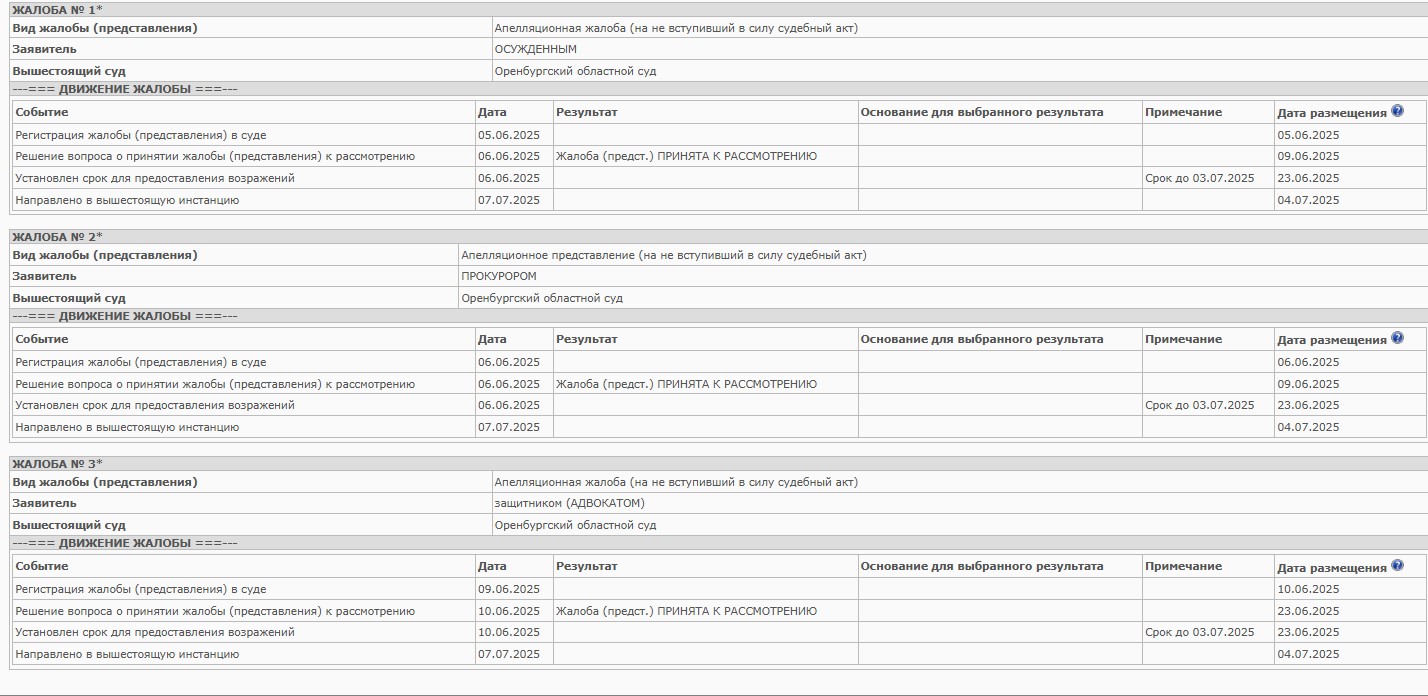This screenshot has width=1428, height=696.
Task: Click note Срок до 03.07.2025 in complaint 1
Action: (x=1199, y=178)
